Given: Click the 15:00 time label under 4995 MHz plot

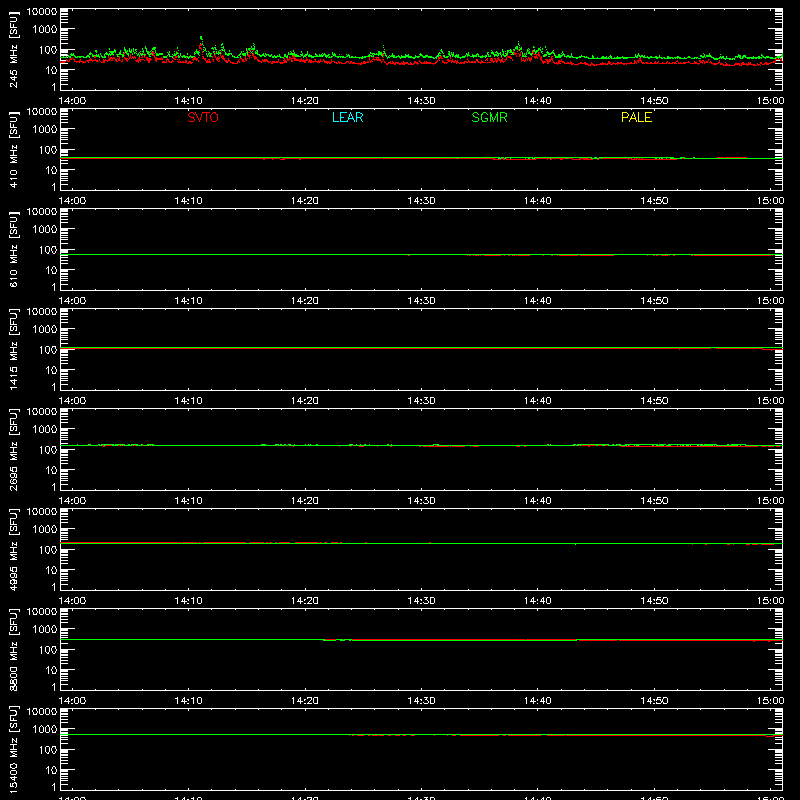Looking at the screenshot, I should pos(770,601).
